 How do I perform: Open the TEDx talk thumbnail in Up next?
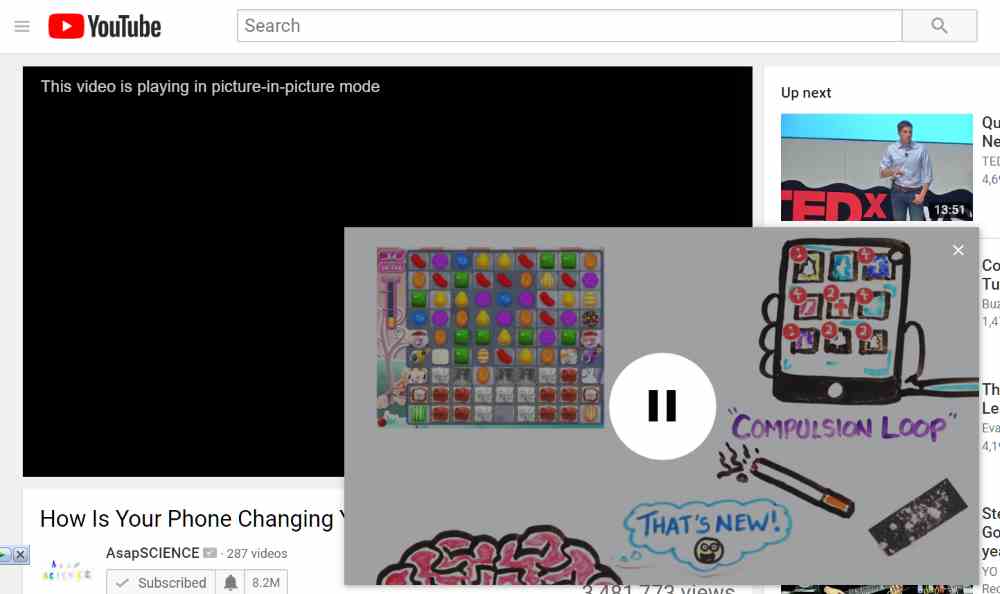[876, 167]
